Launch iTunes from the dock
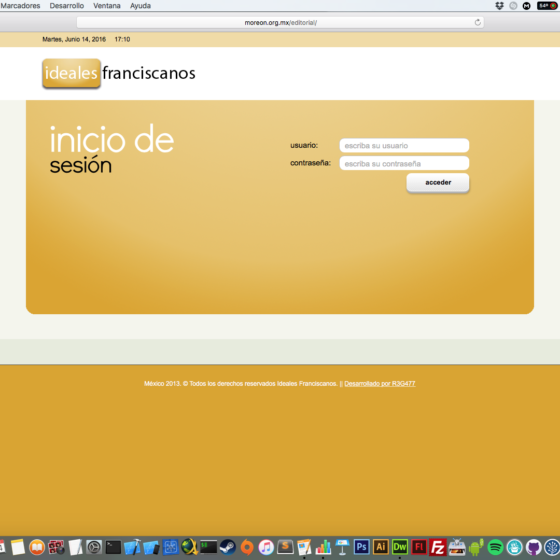This screenshot has height=560, width=560. coord(266,547)
